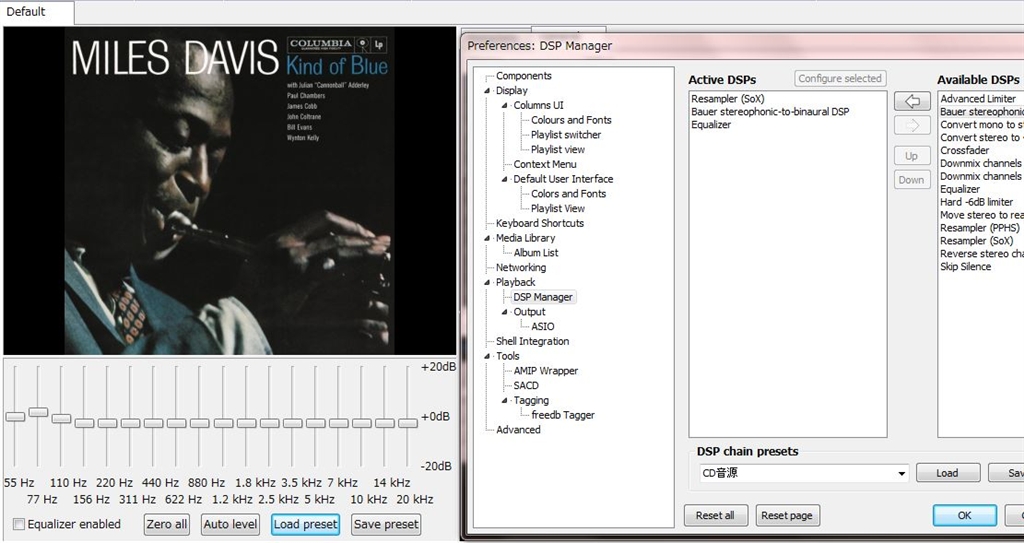Select Keyboard Shortcuts preferences page
This screenshot has width=1024, height=543.
click(x=539, y=223)
